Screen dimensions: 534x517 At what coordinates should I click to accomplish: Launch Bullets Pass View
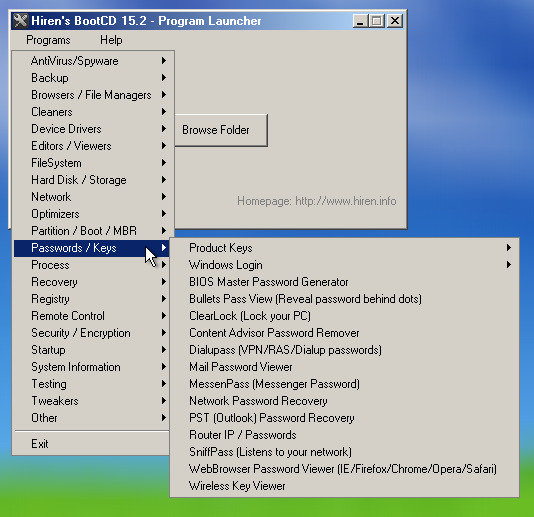(x=345, y=299)
